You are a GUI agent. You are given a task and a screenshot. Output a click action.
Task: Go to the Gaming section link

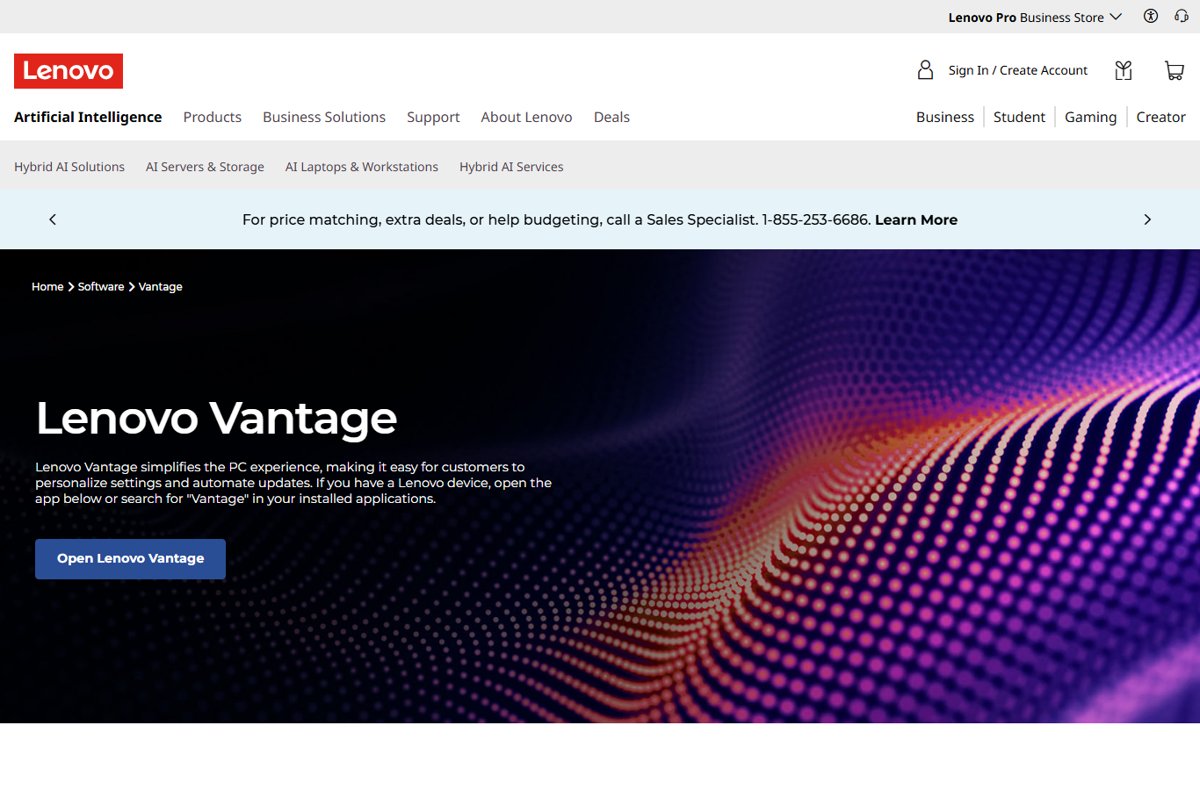point(1090,117)
